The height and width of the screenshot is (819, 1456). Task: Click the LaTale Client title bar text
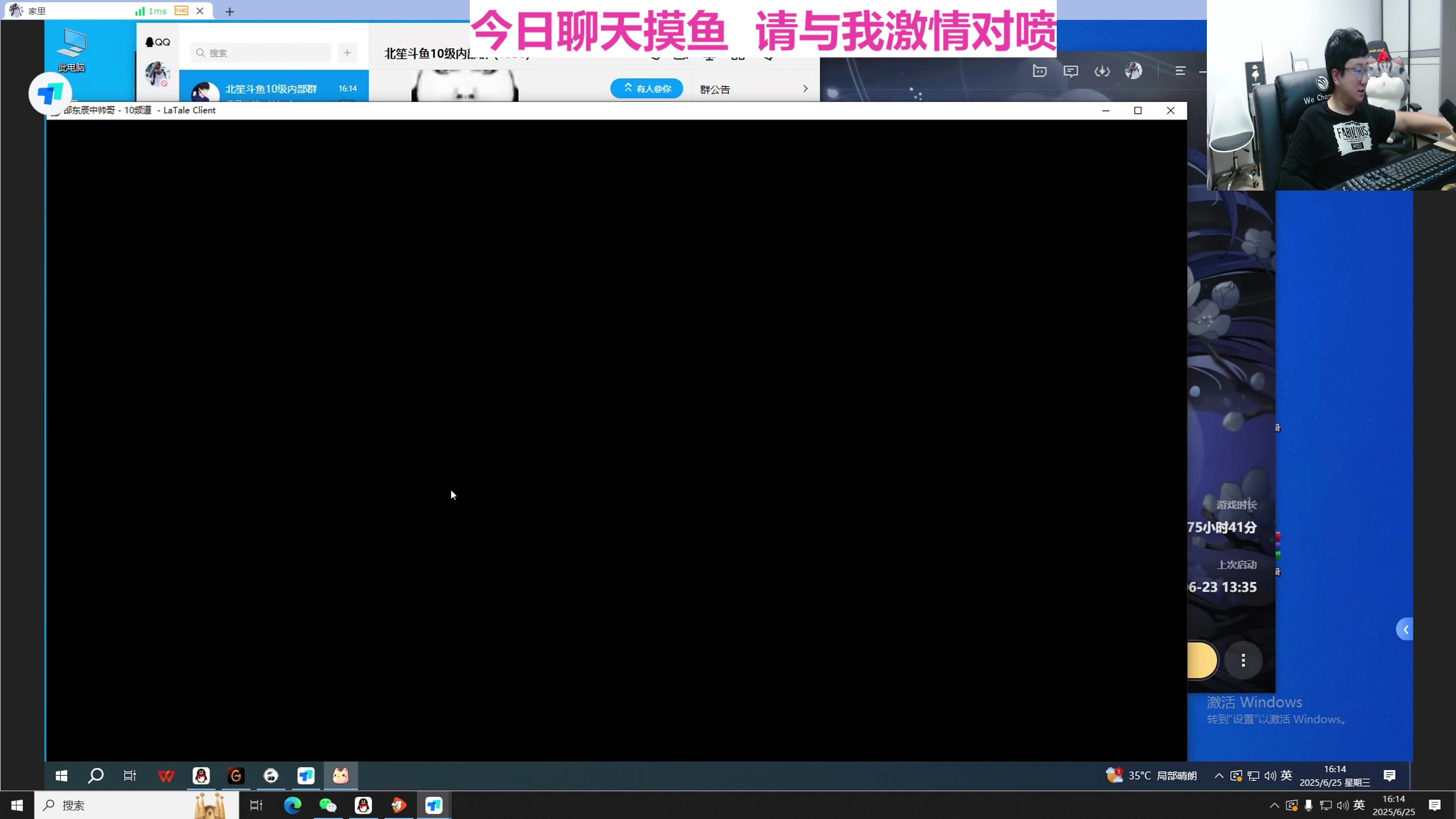tap(139, 110)
